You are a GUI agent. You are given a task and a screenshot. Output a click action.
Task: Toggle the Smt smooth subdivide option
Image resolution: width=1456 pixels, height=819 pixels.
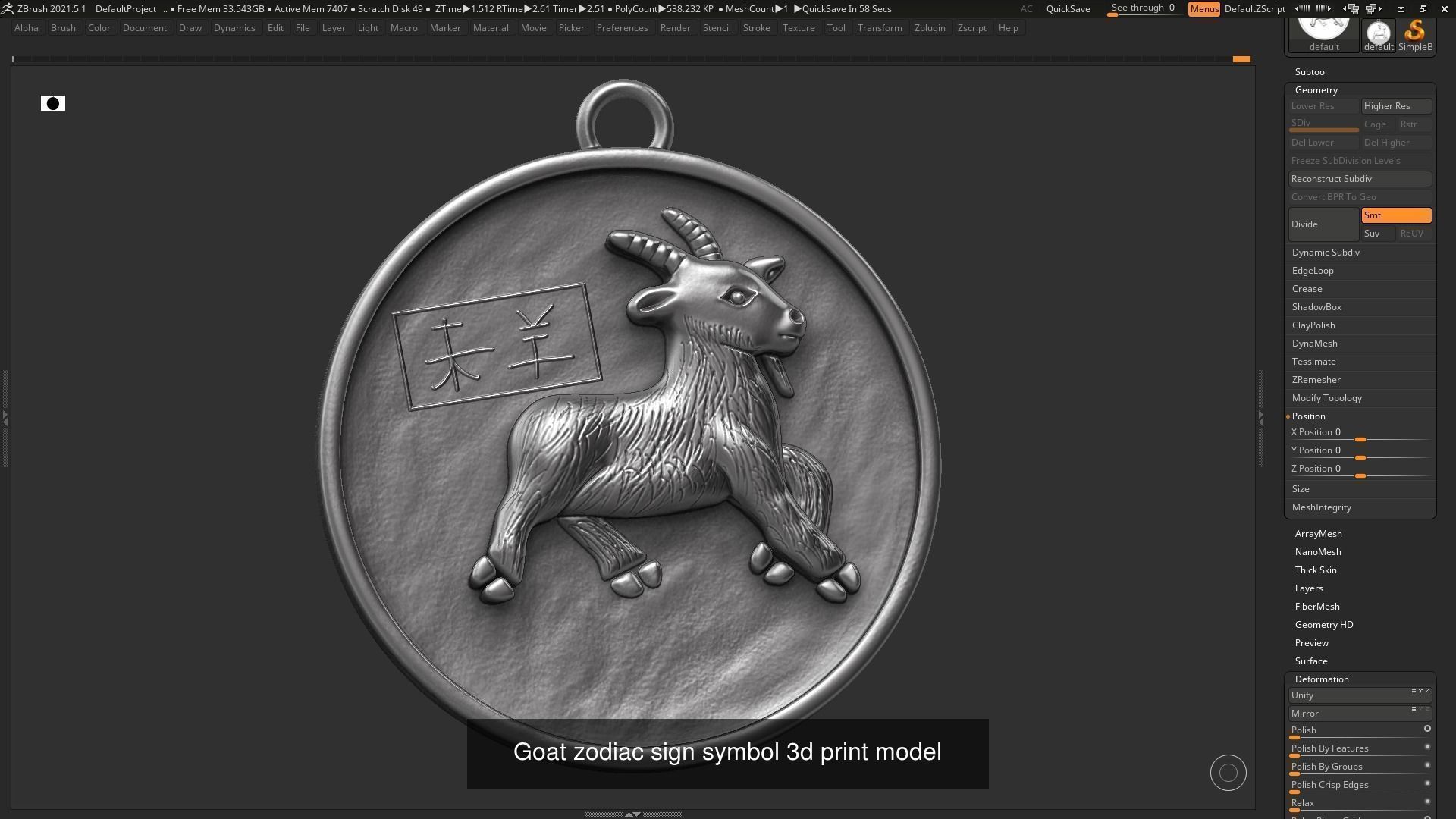pyautogui.click(x=1396, y=215)
